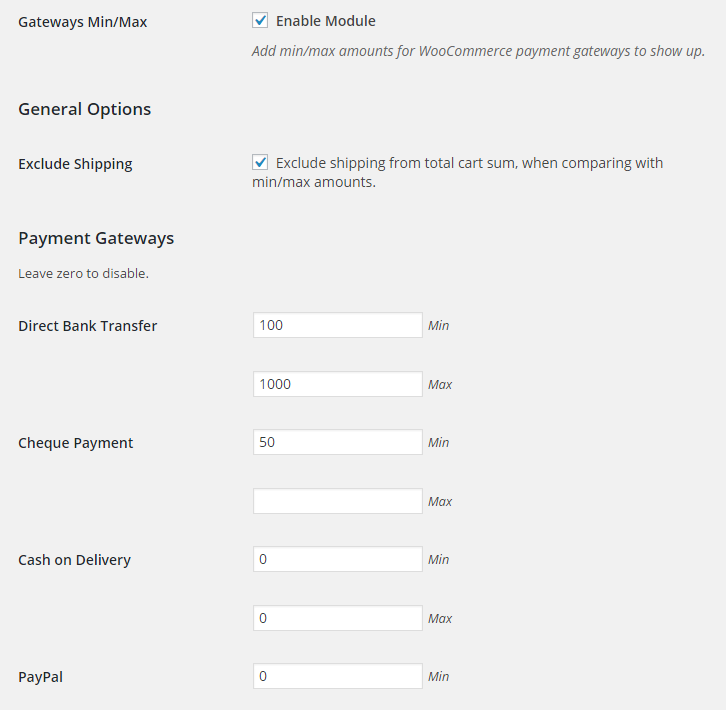This screenshot has width=726, height=710.
Task: Focus the Cash on Delivery Min field
Action: pos(338,559)
